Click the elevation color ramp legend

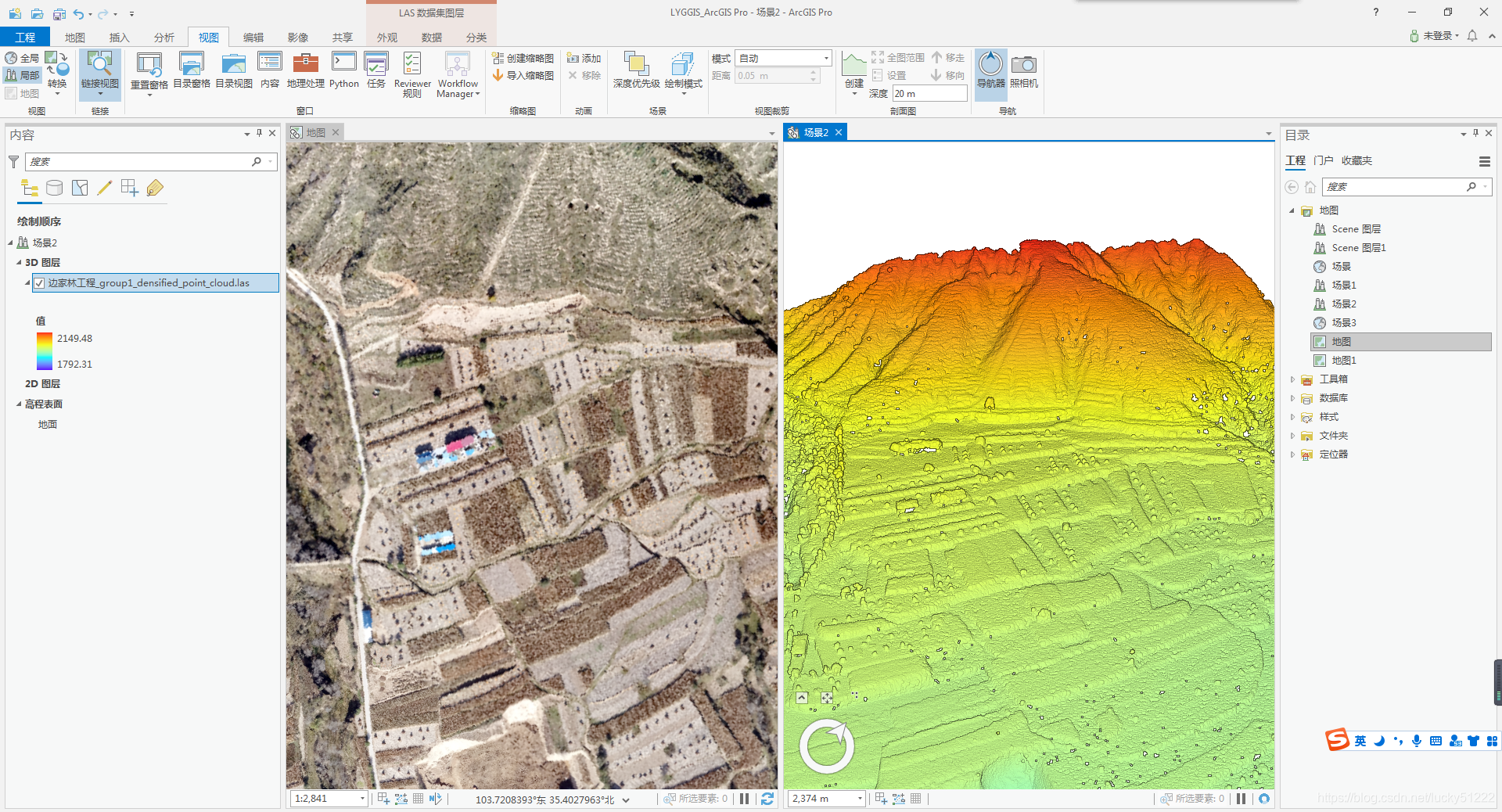tap(44, 351)
